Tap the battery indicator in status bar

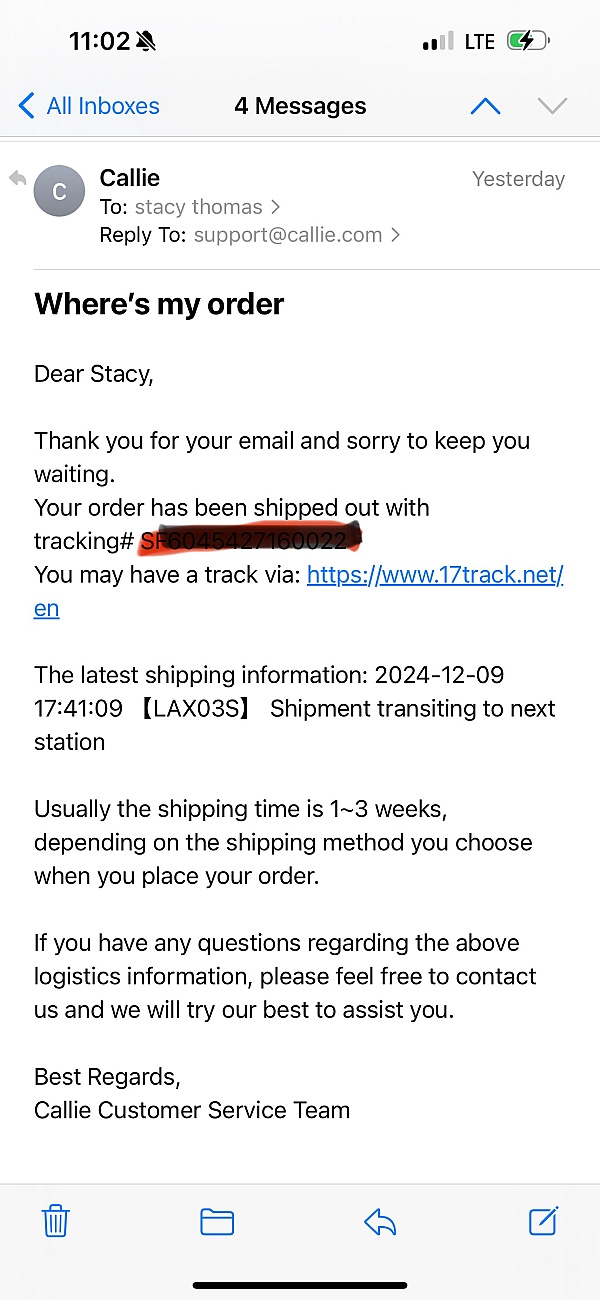(x=527, y=42)
